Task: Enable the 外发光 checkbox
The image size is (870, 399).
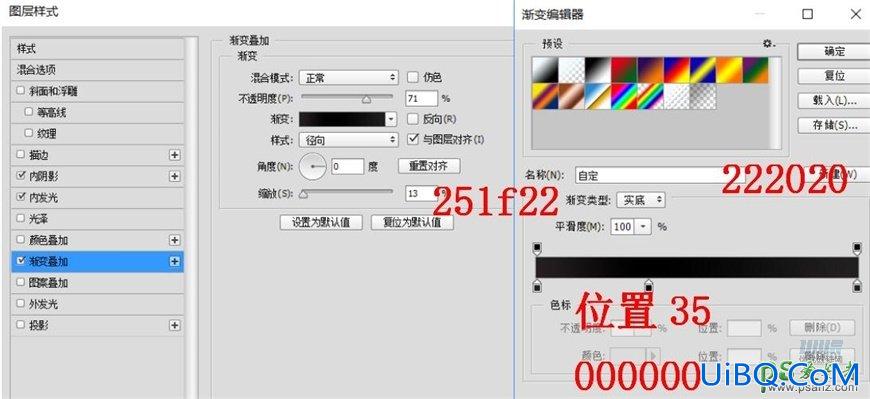Action: coord(21,304)
